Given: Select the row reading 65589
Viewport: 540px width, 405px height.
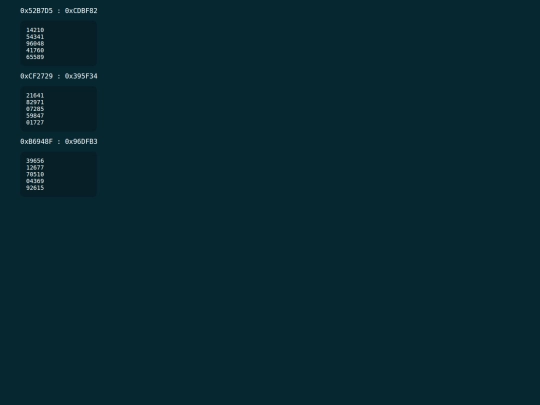Looking at the screenshot, I should (x=35, y=57).
